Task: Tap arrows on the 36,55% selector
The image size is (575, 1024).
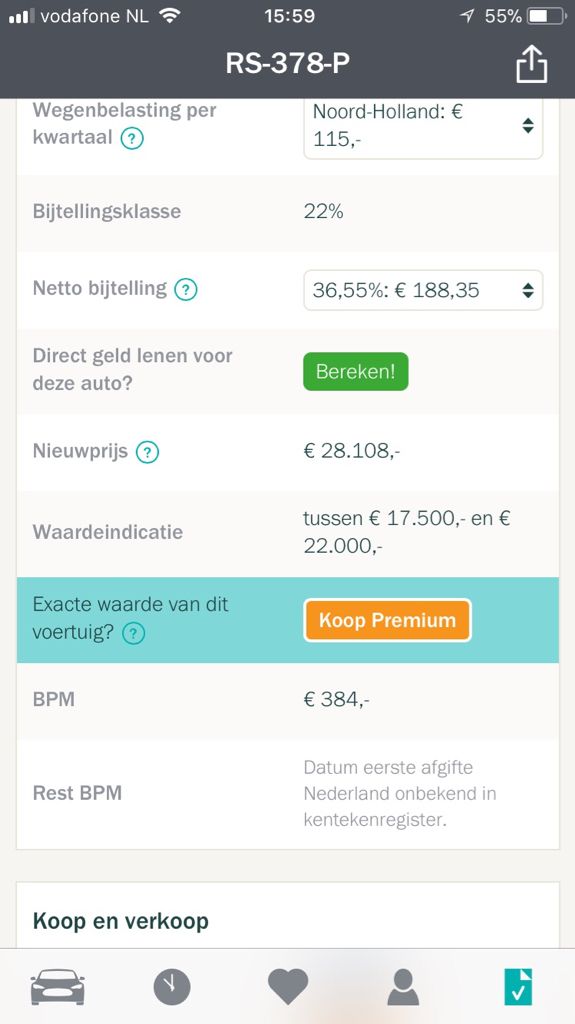Action: click(528, 291)
